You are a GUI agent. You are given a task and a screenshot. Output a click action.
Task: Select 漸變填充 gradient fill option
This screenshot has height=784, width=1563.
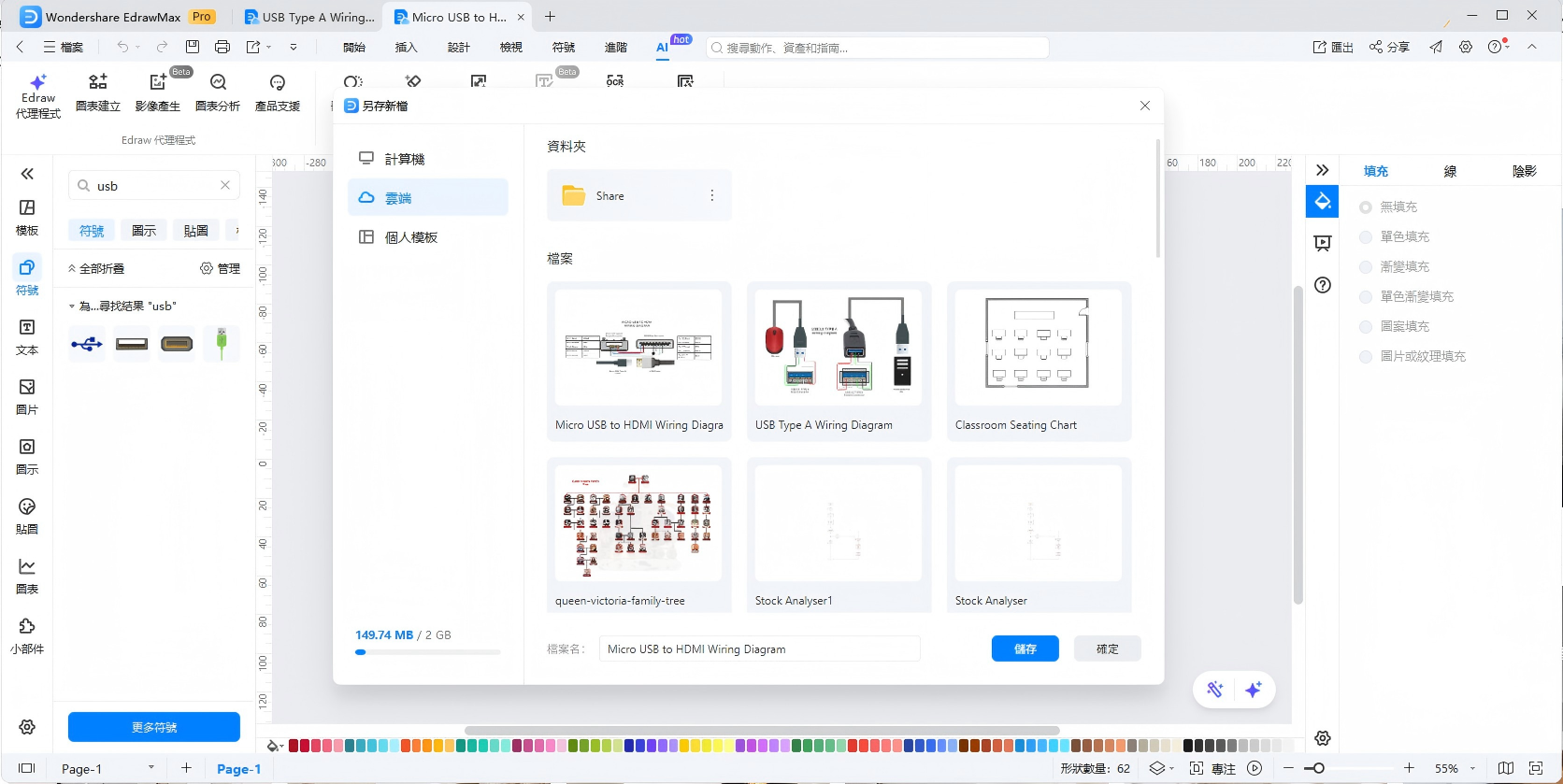(x=1395, y=266)
